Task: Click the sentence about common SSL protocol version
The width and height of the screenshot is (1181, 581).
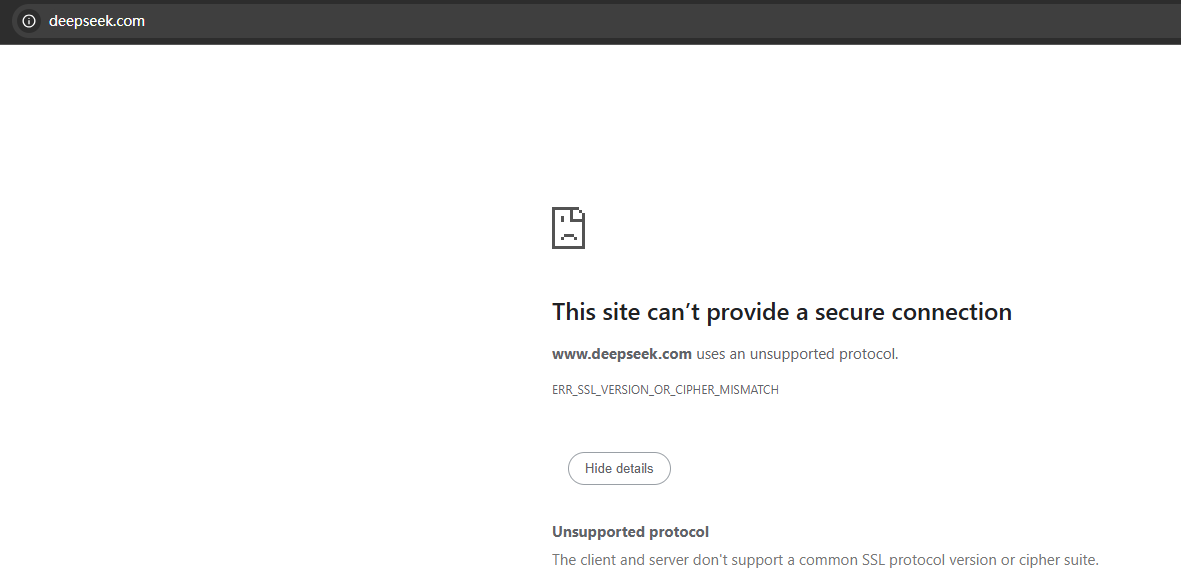Action: tap(825, 560)
